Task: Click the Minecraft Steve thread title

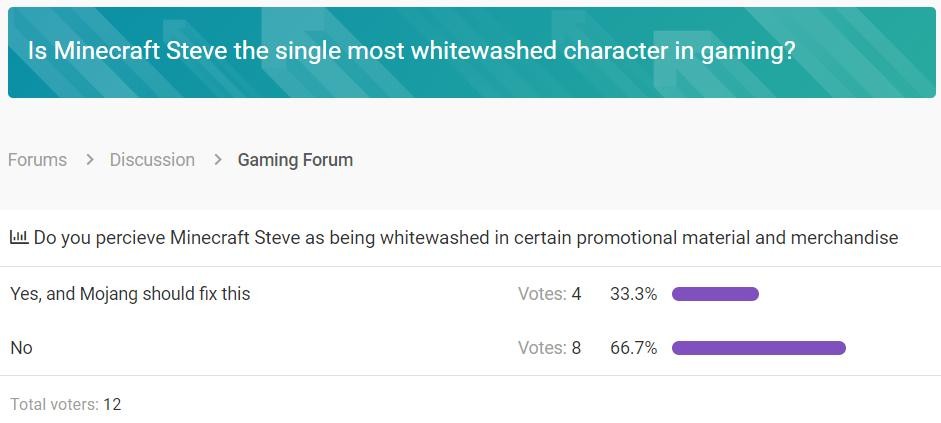Action: (411, 51)
